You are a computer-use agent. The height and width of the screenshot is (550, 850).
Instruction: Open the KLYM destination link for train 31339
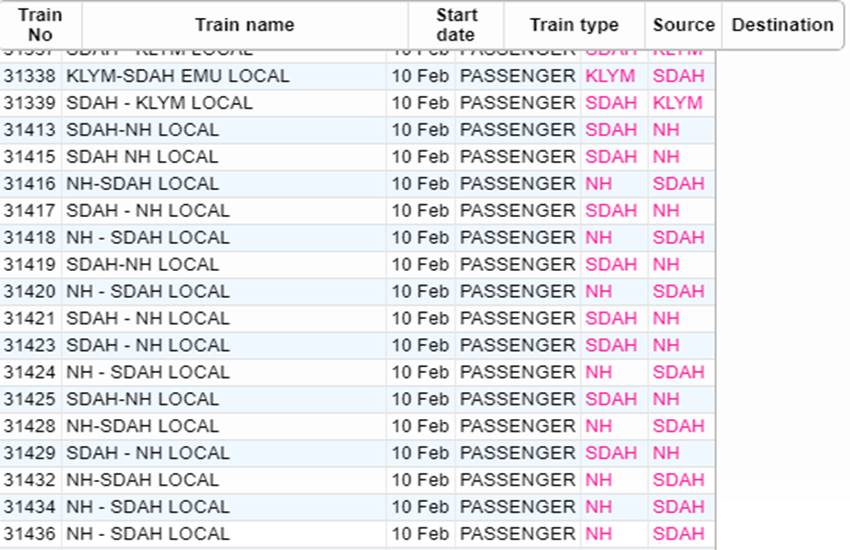(678, 103)
